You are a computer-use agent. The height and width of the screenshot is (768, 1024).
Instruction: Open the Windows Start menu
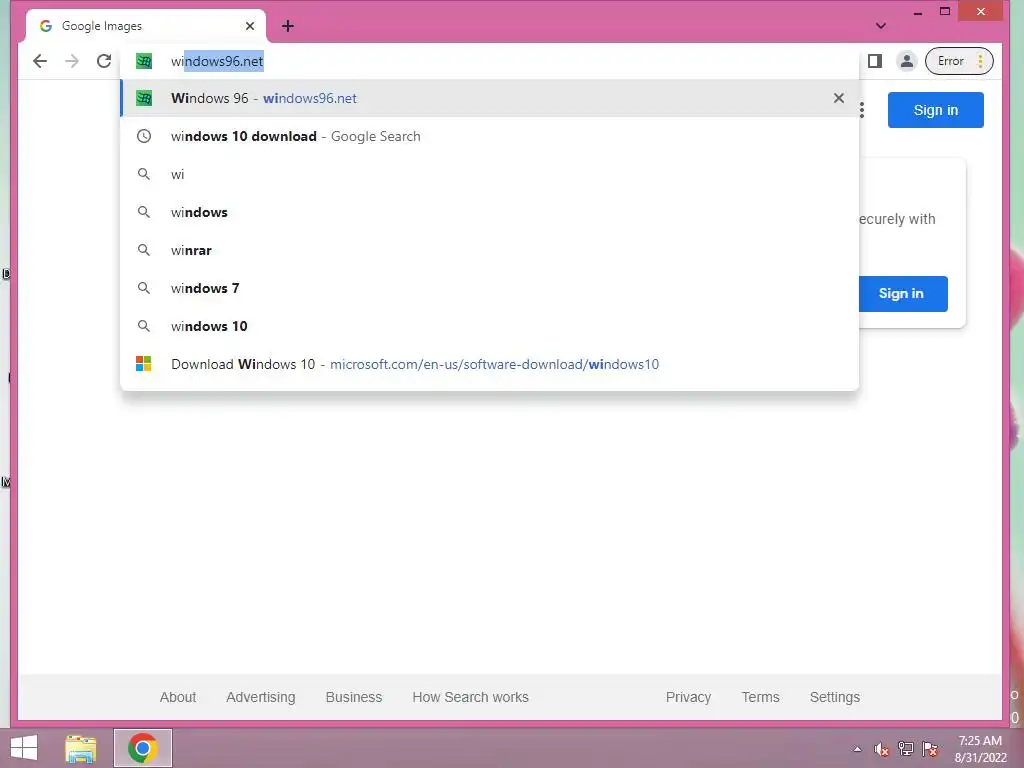point(24,748)
